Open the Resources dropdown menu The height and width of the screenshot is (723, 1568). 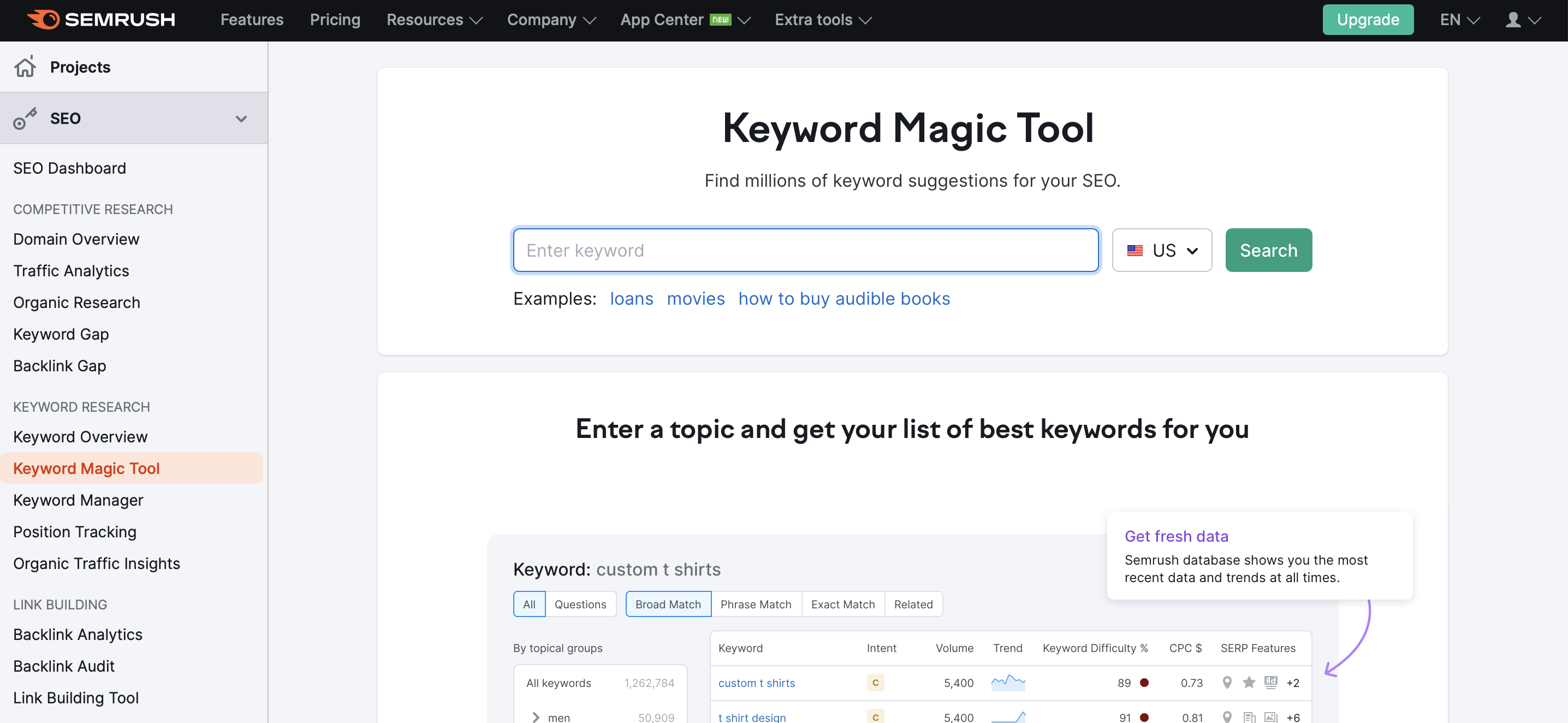pyautogui.click(x=434, y=20)
